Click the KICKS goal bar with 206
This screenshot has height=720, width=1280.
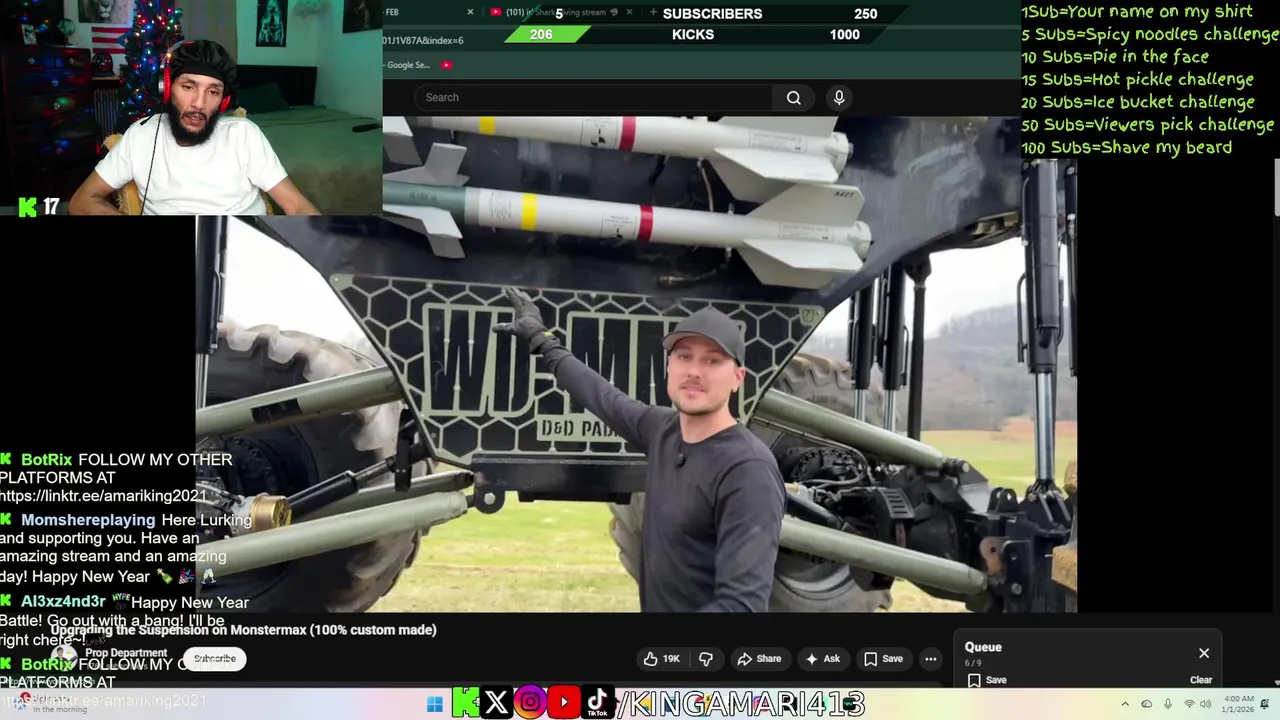coord(692,34)
